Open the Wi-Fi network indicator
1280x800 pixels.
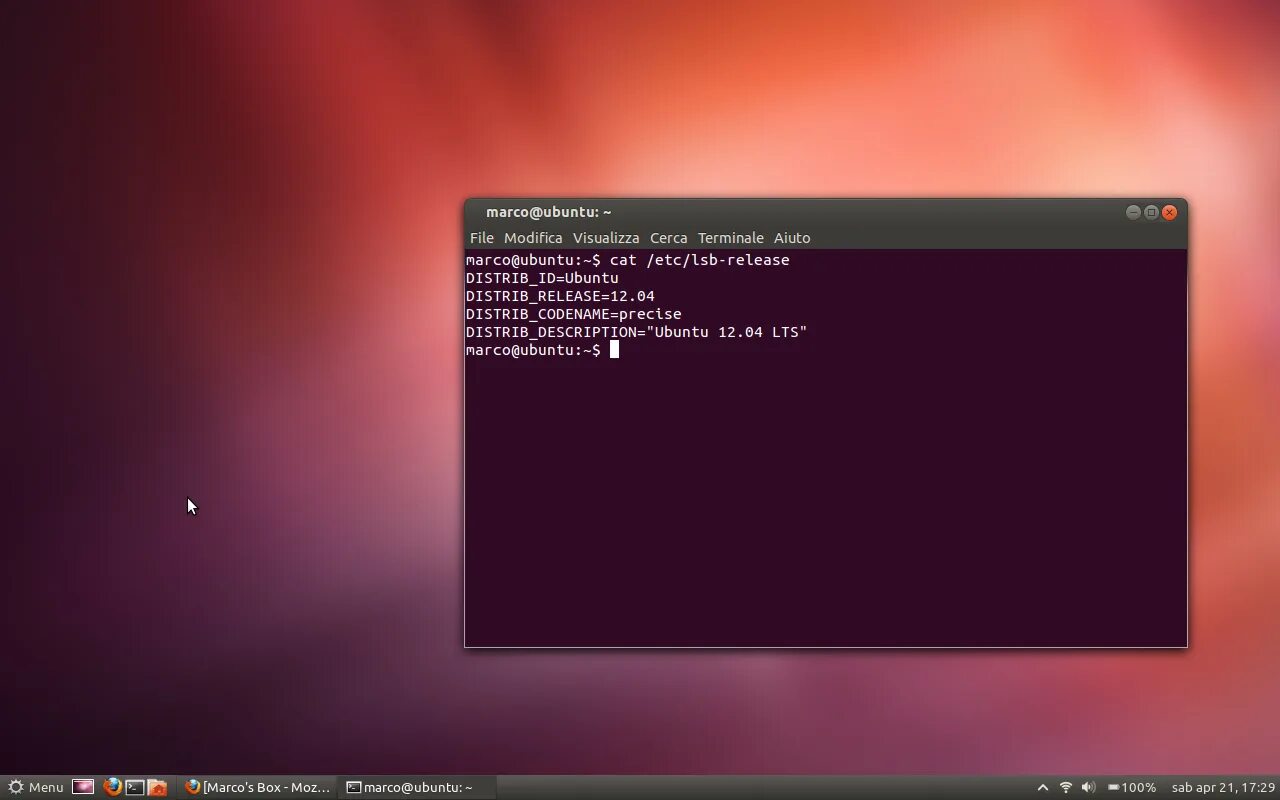pos(1065,787)
